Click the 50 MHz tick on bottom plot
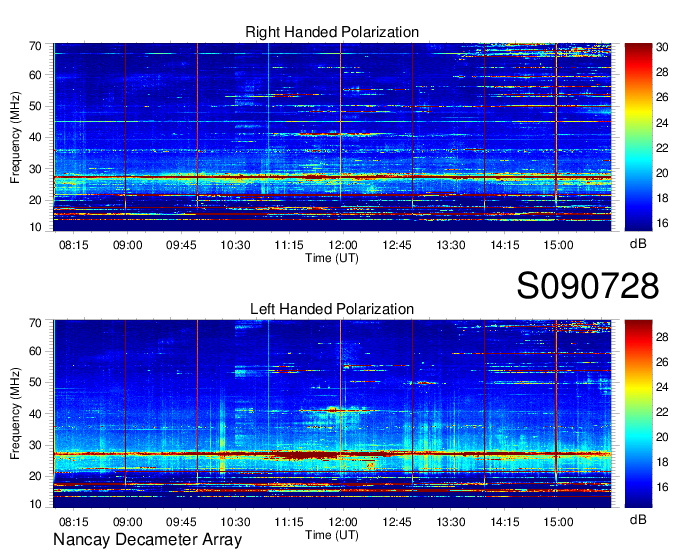680x552 pixels. (x=35, y=382)
